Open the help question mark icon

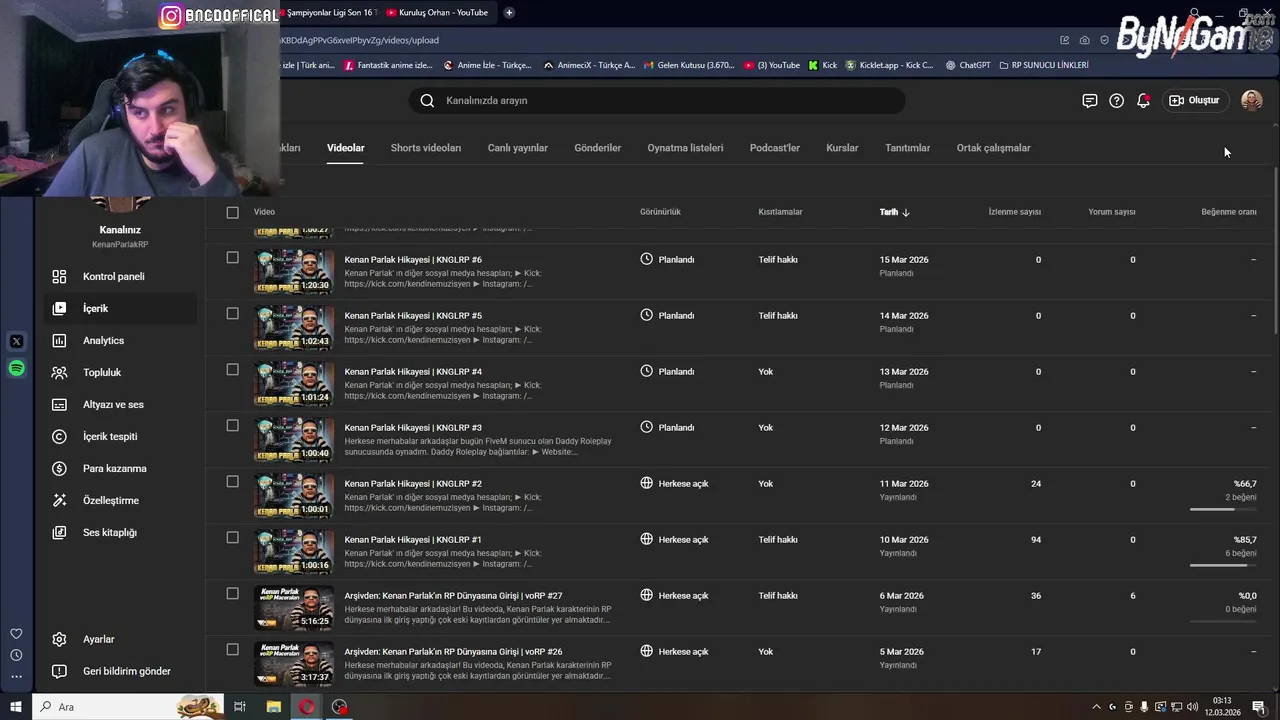1116,100
